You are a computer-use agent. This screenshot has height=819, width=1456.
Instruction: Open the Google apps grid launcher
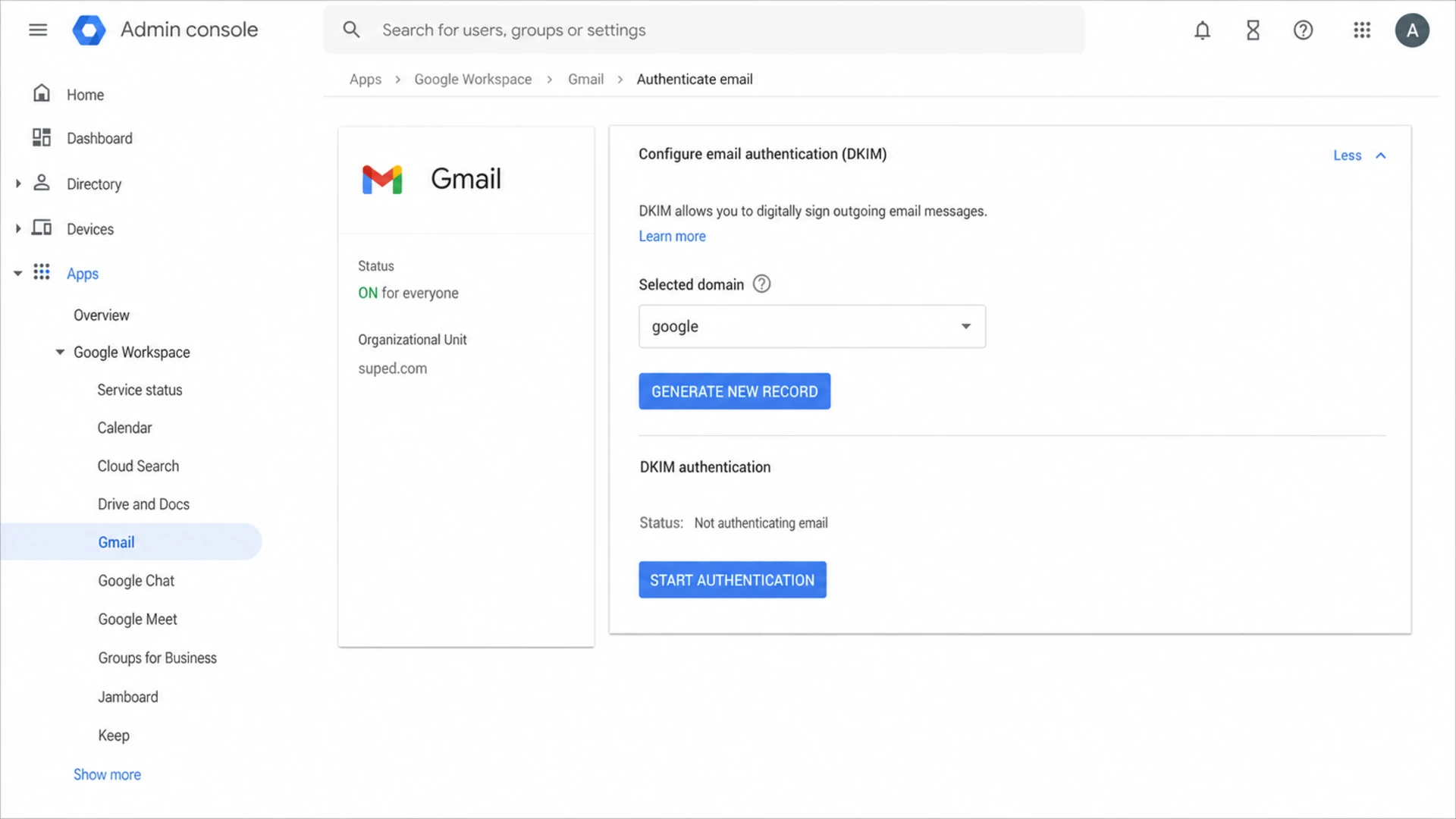coord(1362,30)
